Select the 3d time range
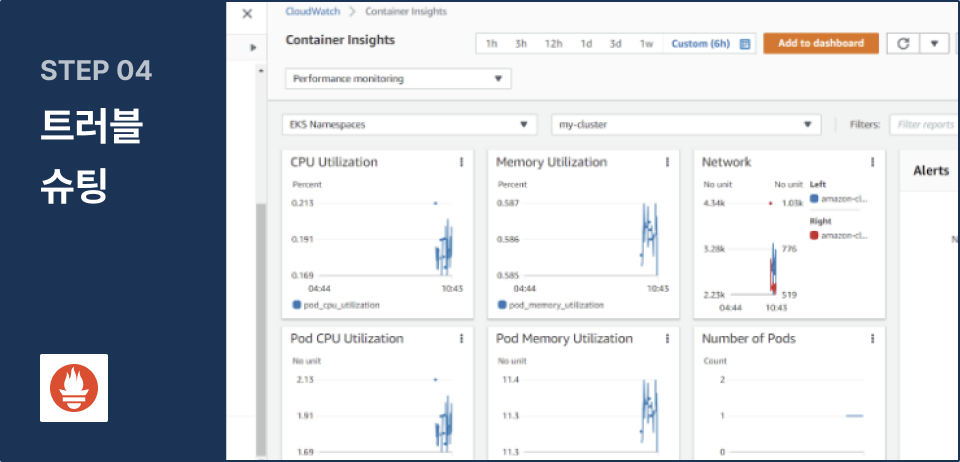The height and width of the screenshot is (462, 960). [x=615, y=43]
